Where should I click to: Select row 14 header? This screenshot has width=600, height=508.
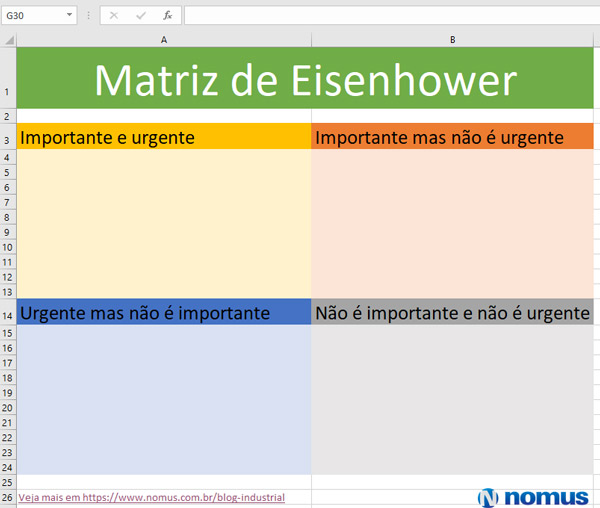click(x=8, y=314)
